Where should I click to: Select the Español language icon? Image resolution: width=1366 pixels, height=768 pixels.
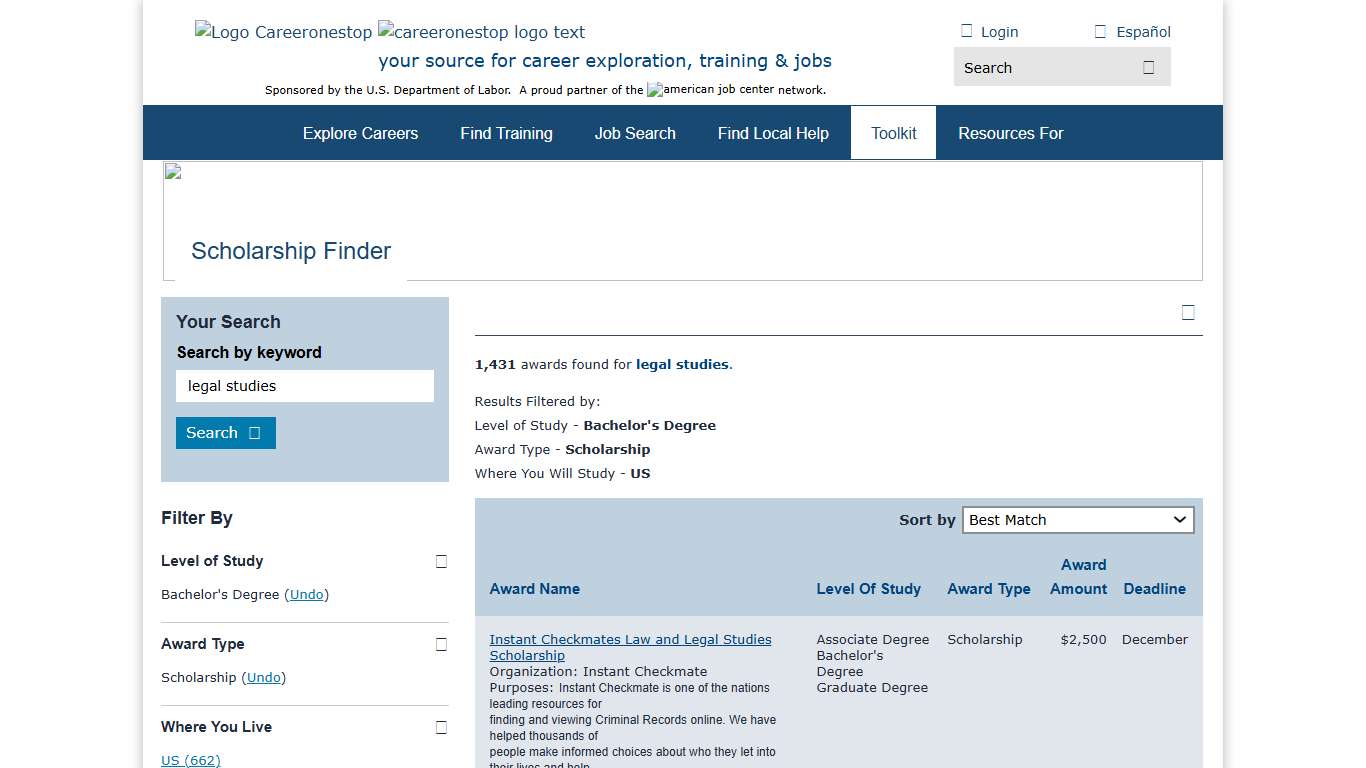(1099, 31)
